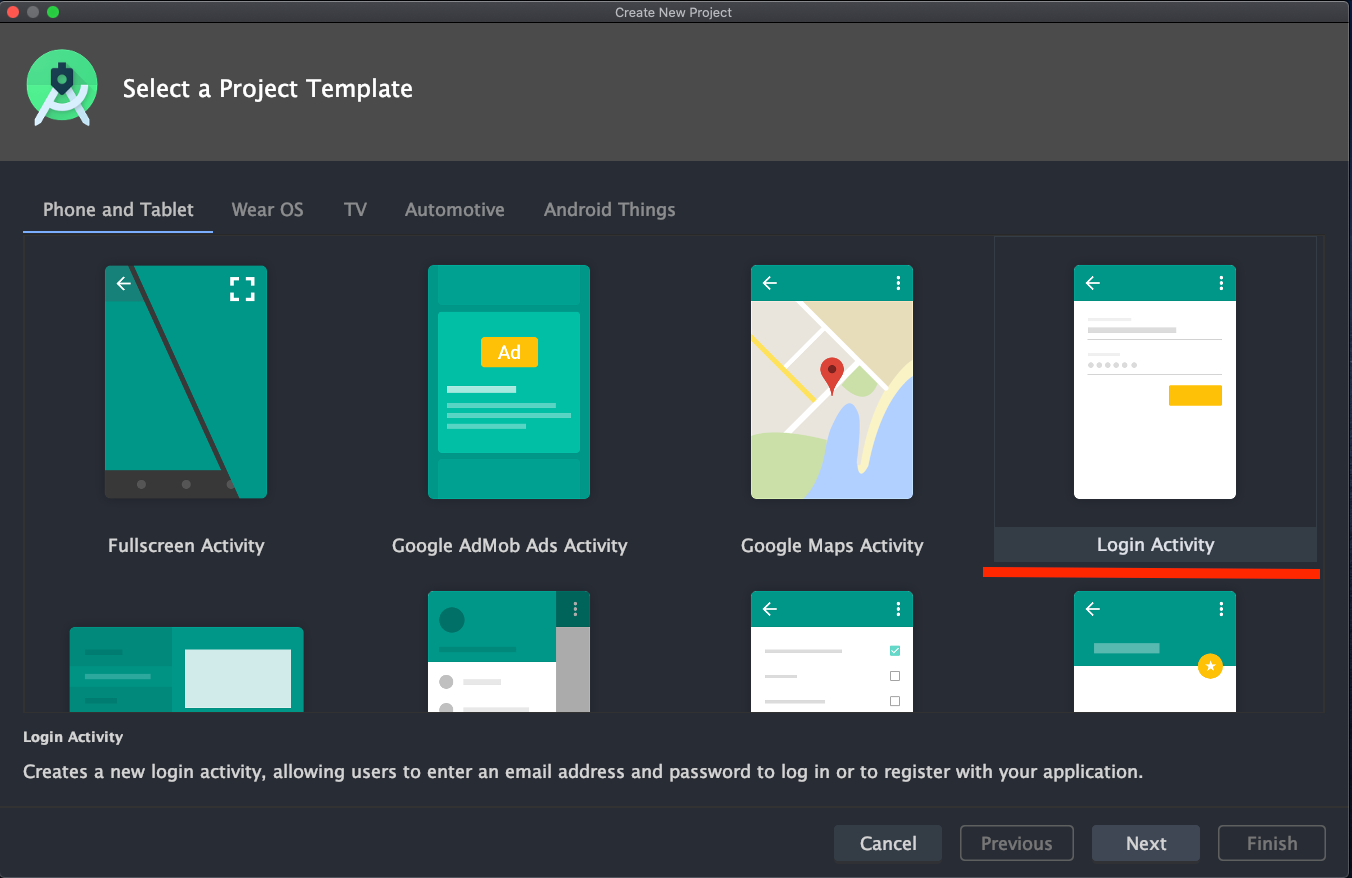
Task: Go to the Android Things tab
Action: click(609, 210)
